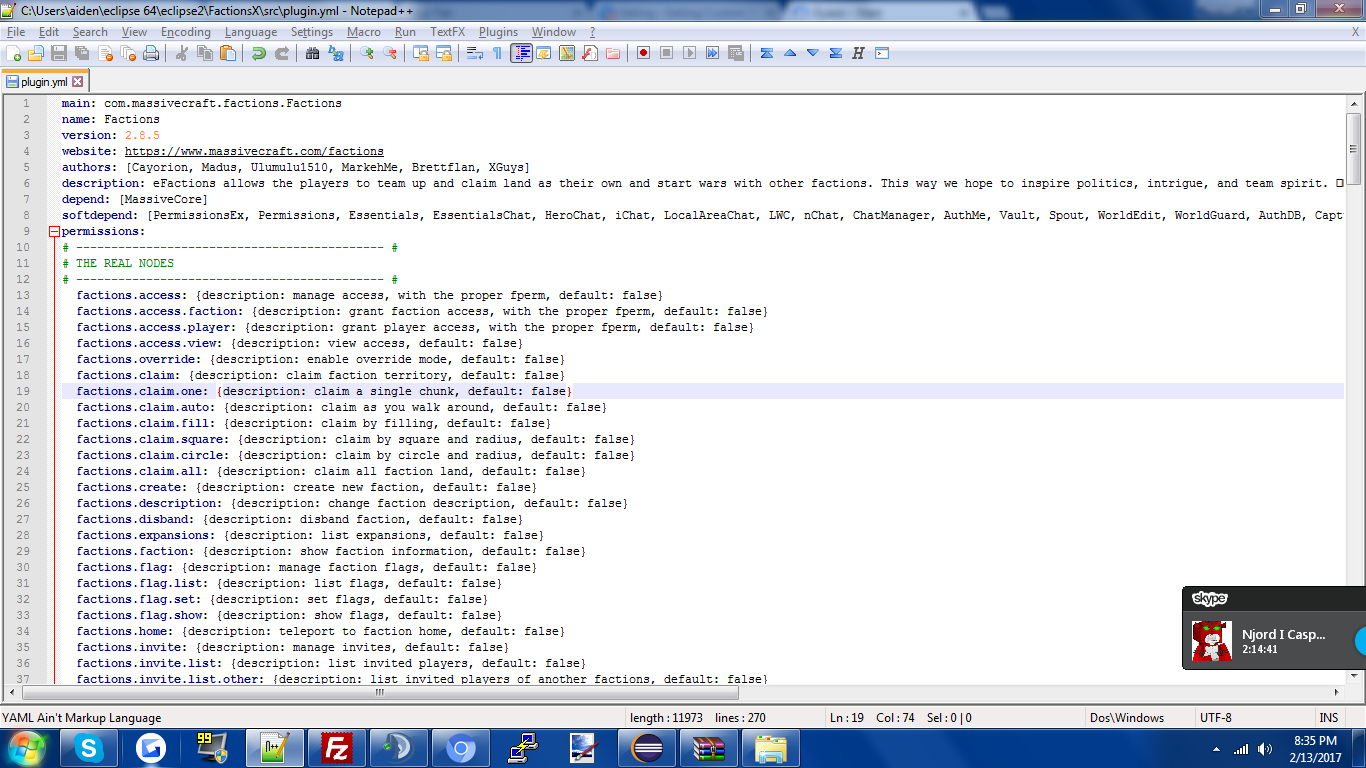Click the Replace toolbar icon

336,53
